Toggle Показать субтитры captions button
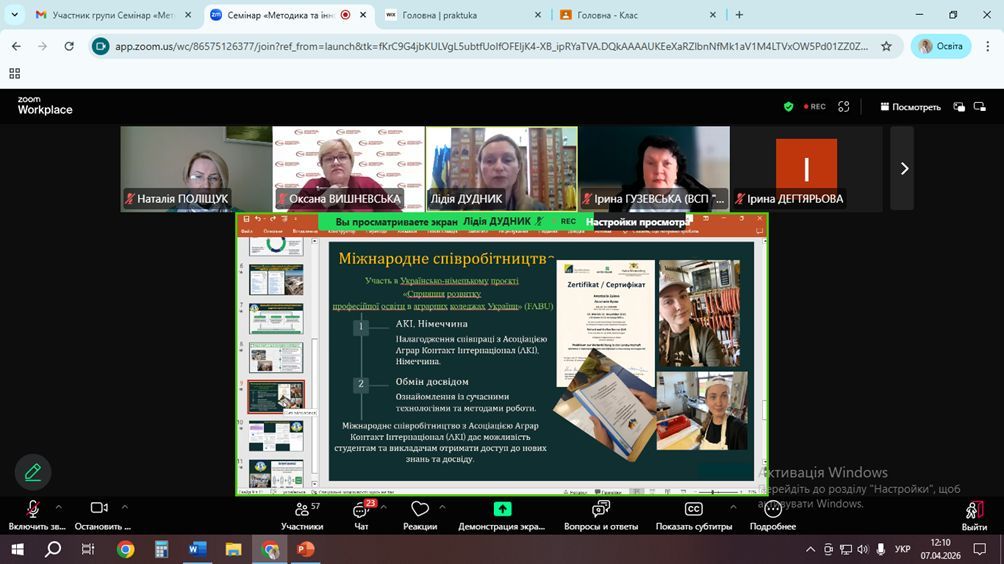 coord(693,515)
